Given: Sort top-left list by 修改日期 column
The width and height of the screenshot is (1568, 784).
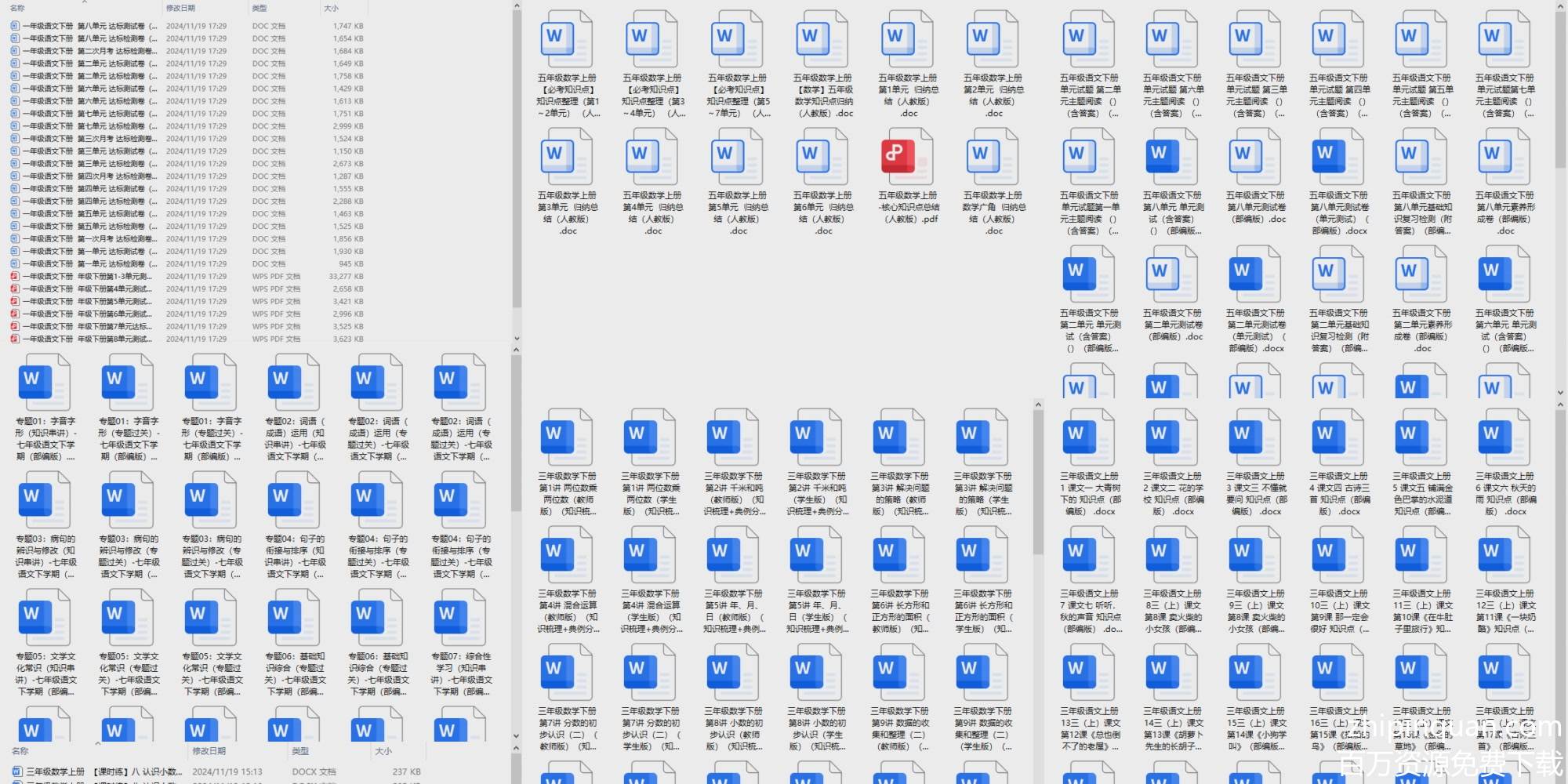Looking at the screenshot, I should pyautogui.click(x=180, y=8).
